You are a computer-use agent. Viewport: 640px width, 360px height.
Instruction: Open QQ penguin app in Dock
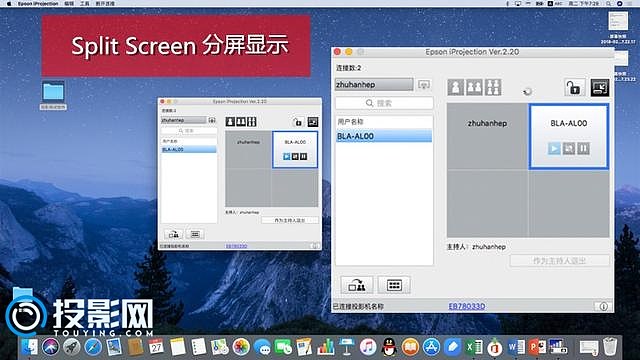[389, 347]
